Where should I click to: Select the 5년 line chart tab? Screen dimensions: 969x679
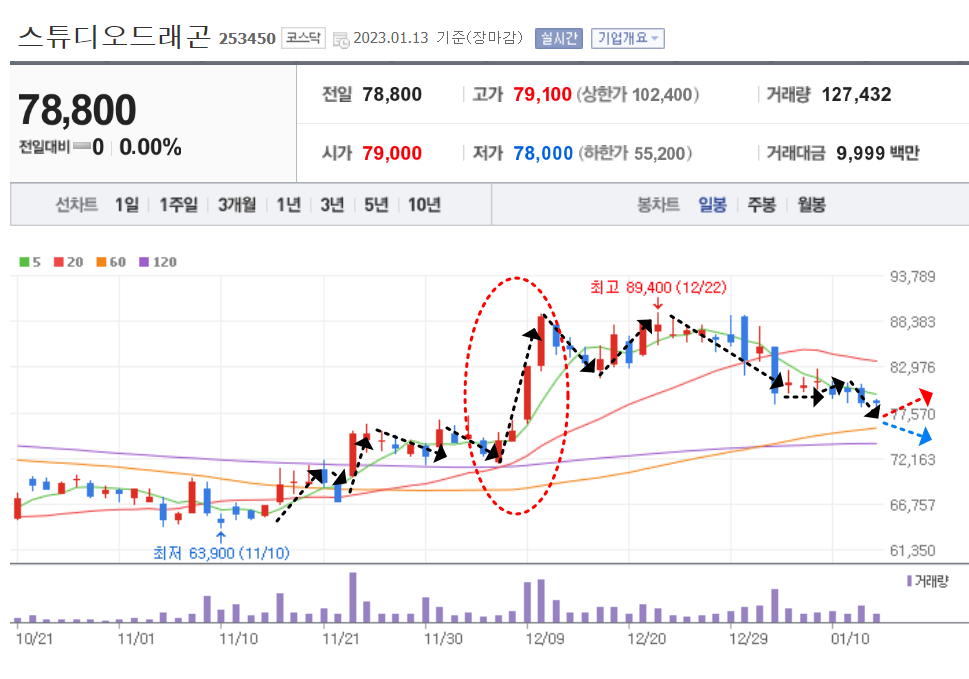376,205
